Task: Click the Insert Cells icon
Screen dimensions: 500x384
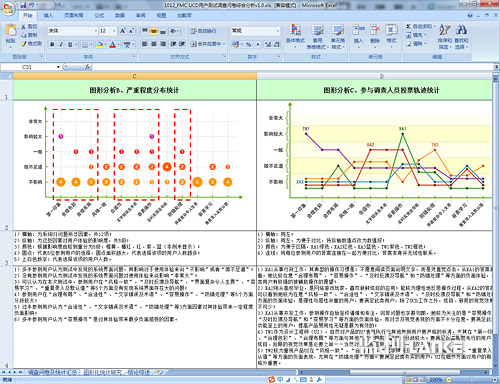Action: (x=358, y=30)
